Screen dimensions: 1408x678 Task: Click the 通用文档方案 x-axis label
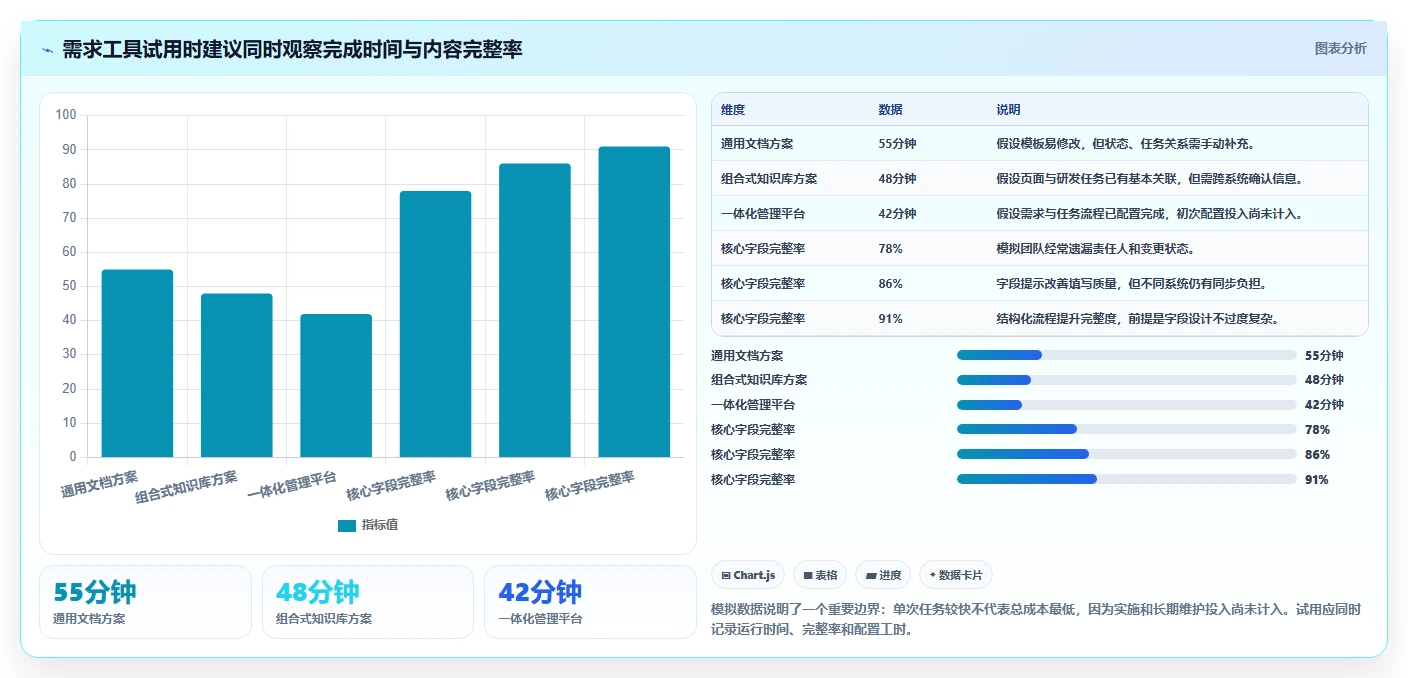[99, 483]
